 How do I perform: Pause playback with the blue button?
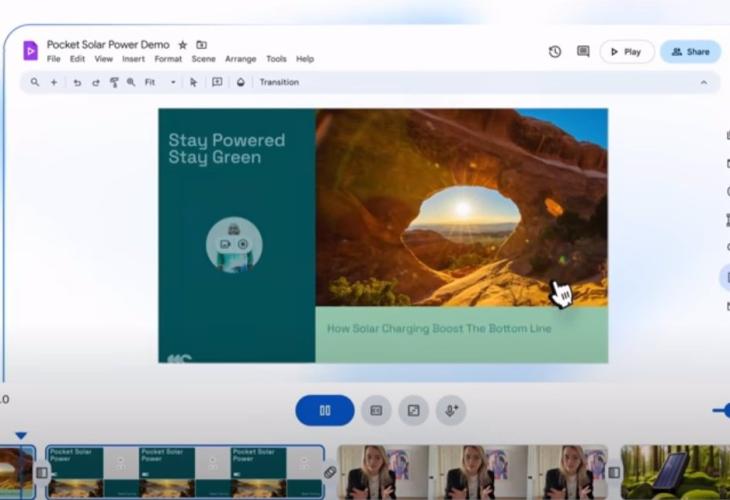click(x=324, y=410)
